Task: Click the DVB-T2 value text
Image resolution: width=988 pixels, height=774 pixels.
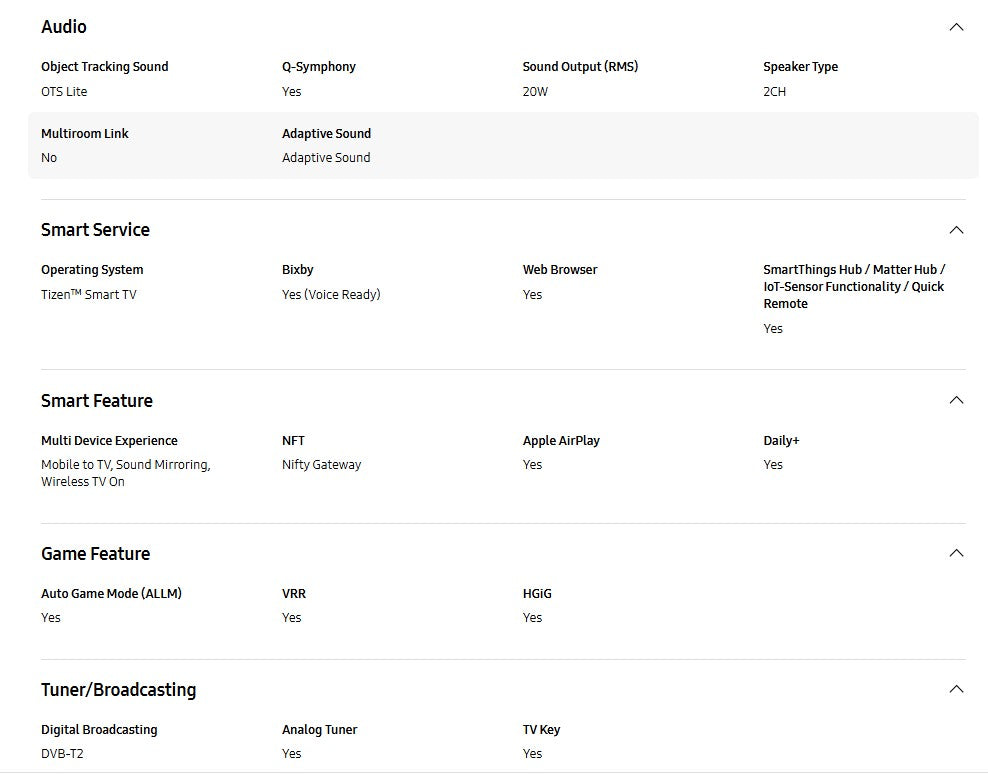Action: click(62, 754)
